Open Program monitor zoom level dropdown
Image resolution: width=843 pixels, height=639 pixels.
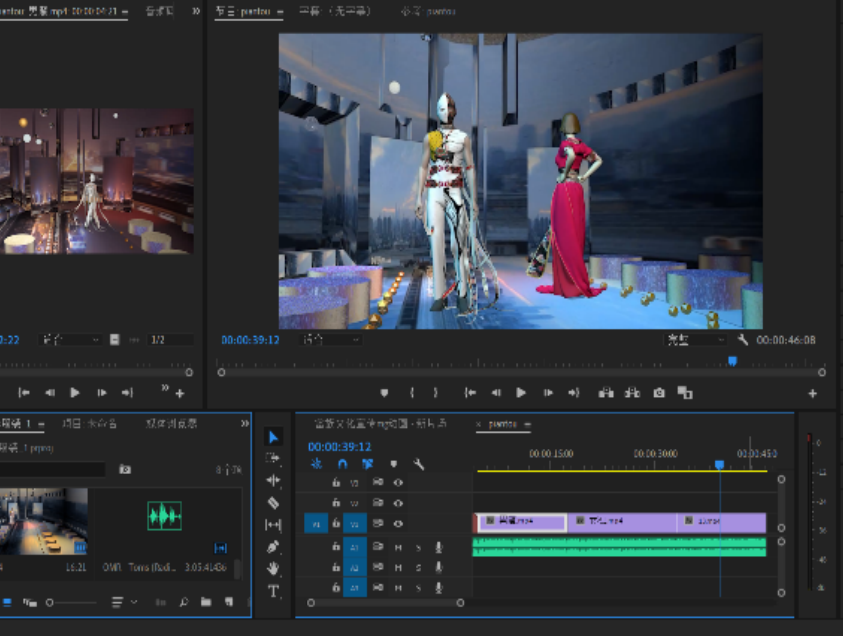330,340
